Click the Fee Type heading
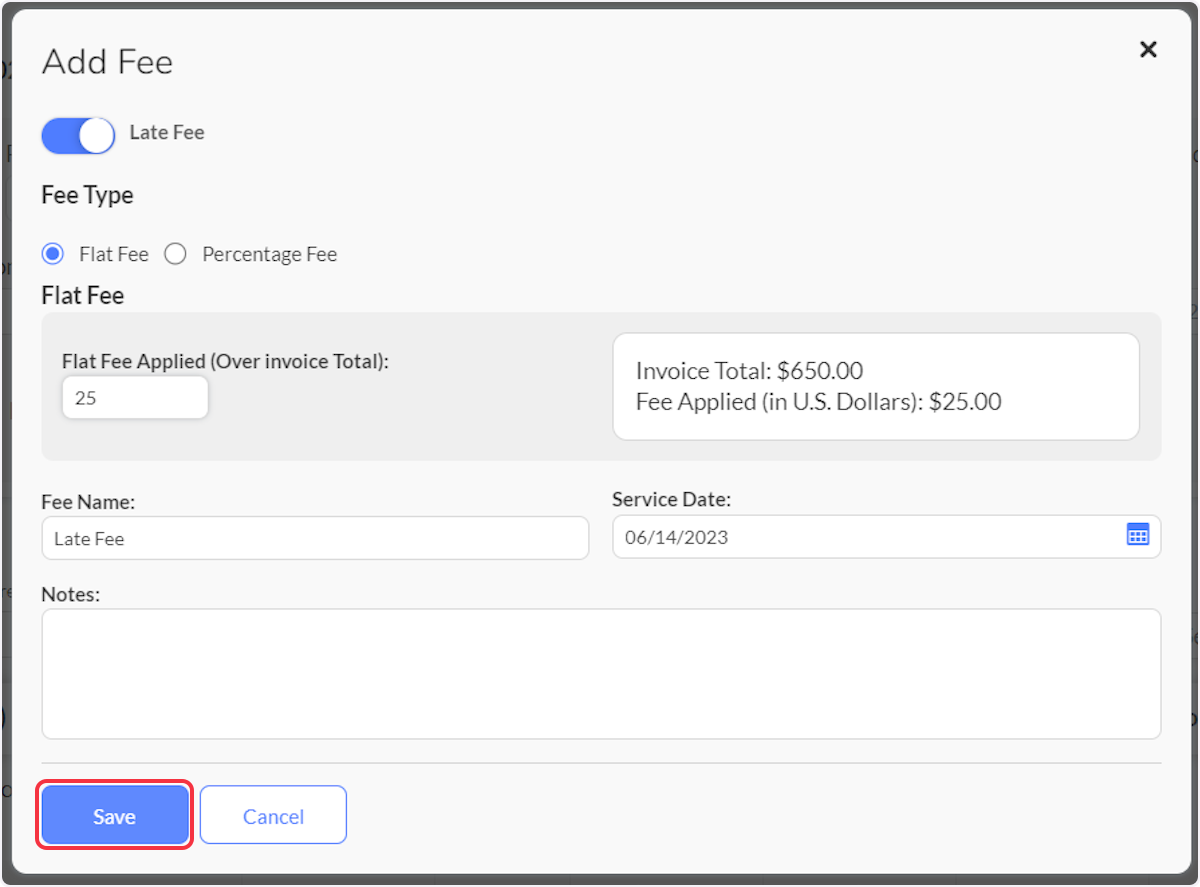The width and height of the screenshot is (1200, 887). [x=87, y=195]
